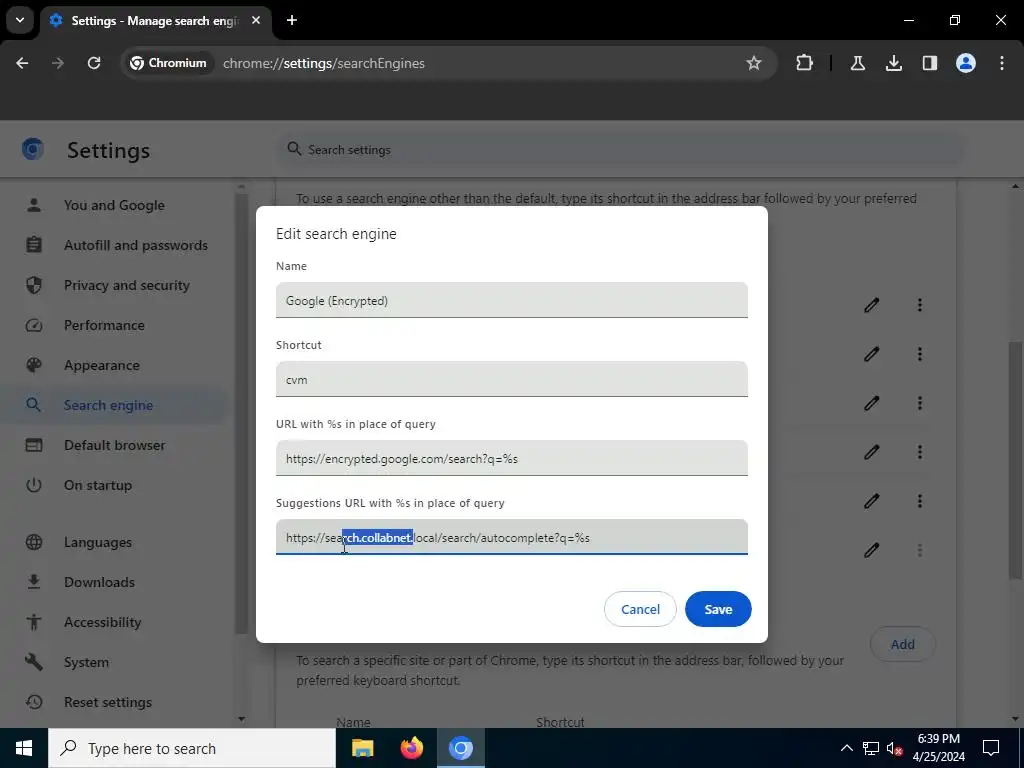Image resolution: width=1024 pixels, height=768 pixels.
Task: Open You and Google settings
Action: pos(114,205)
